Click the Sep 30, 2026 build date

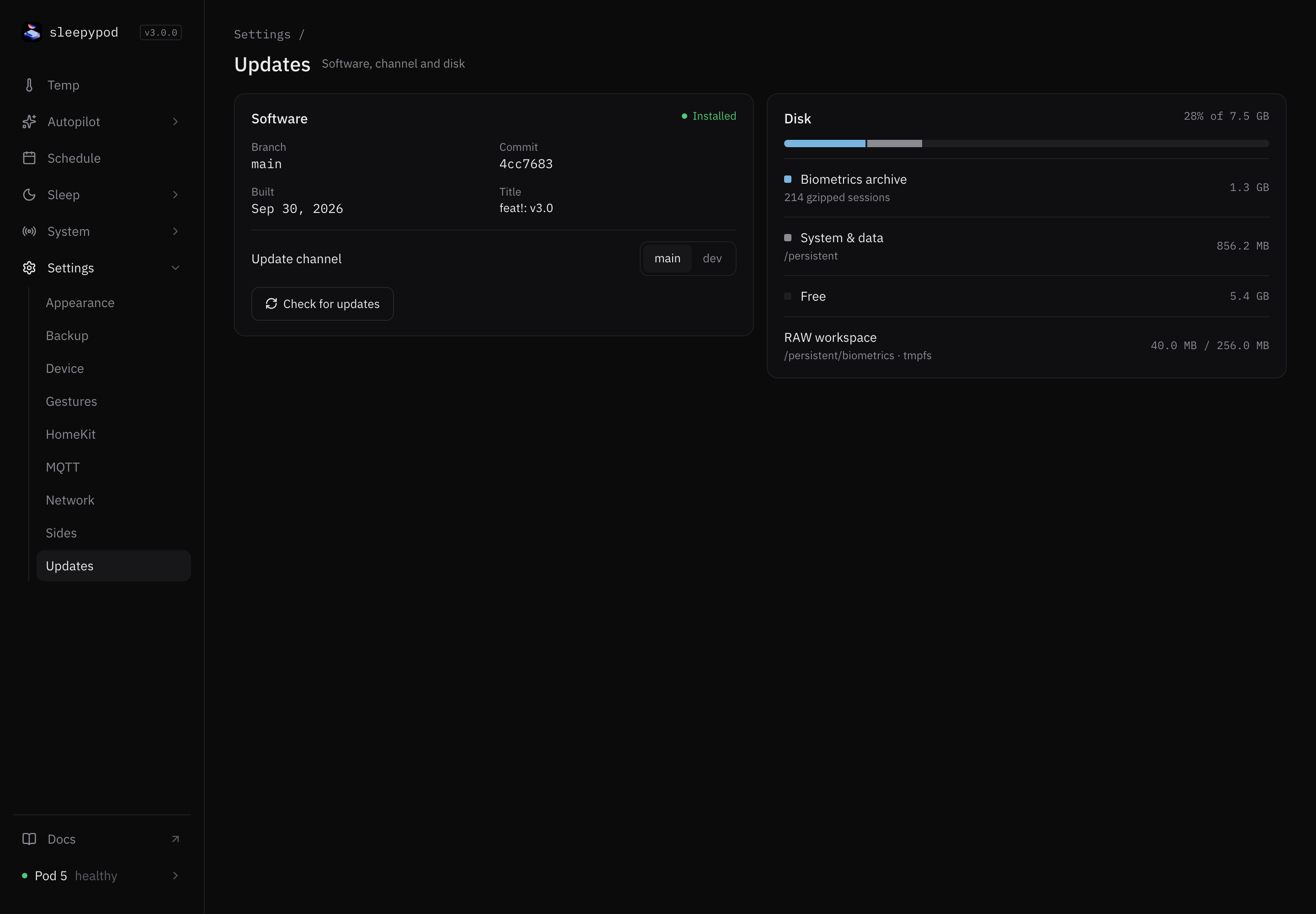point(297,209)
